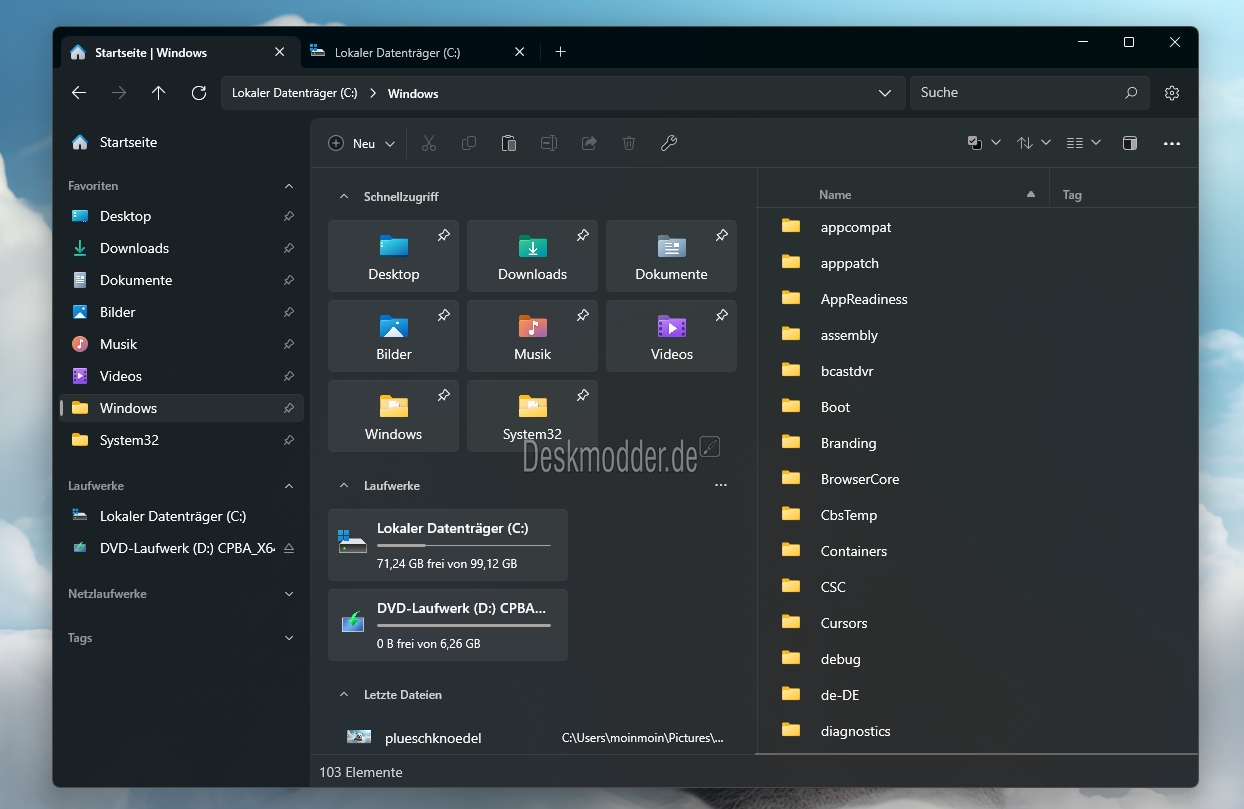Select the BrowserCore folder row
Image resolution: width=1244 pixels, height=809 pixels.
(x=978, y=479)
